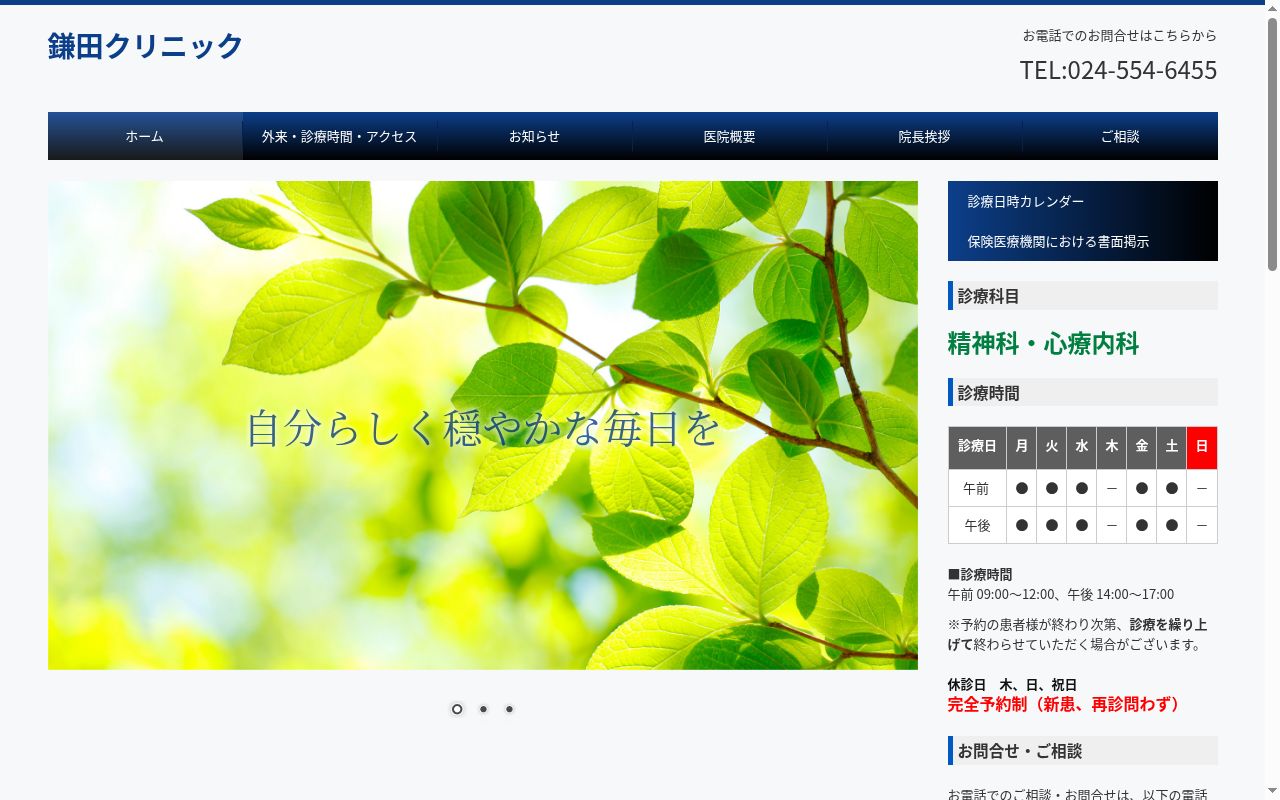Select 院長挨拶 in the navigation bar
The height and width of the screenshot is (800, 1280).
pyautogui.click(x=925, y=136)
